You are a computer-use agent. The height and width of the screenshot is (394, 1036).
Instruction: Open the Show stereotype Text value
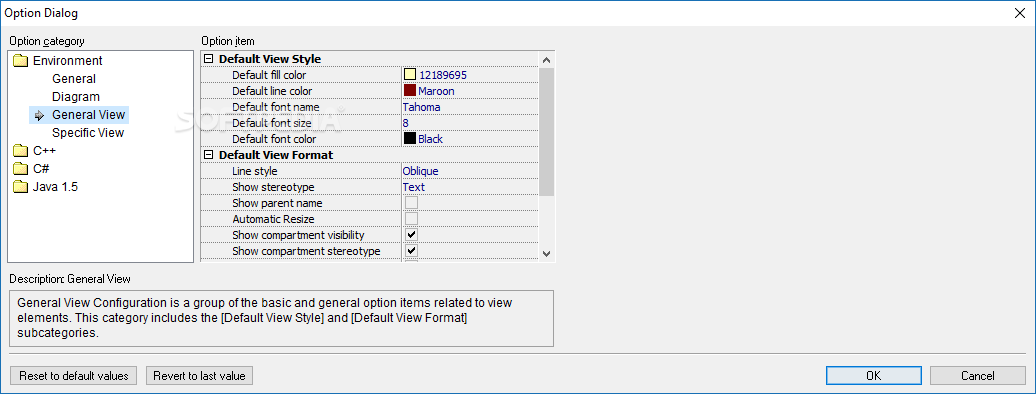[x=414, y=187]
